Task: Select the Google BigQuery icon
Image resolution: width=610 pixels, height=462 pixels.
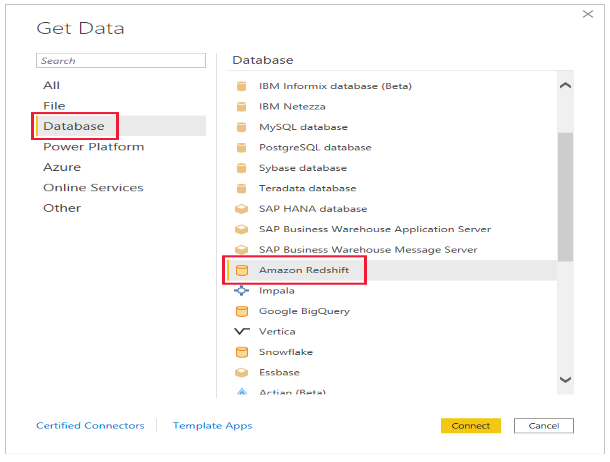Action: click(240, 311)
